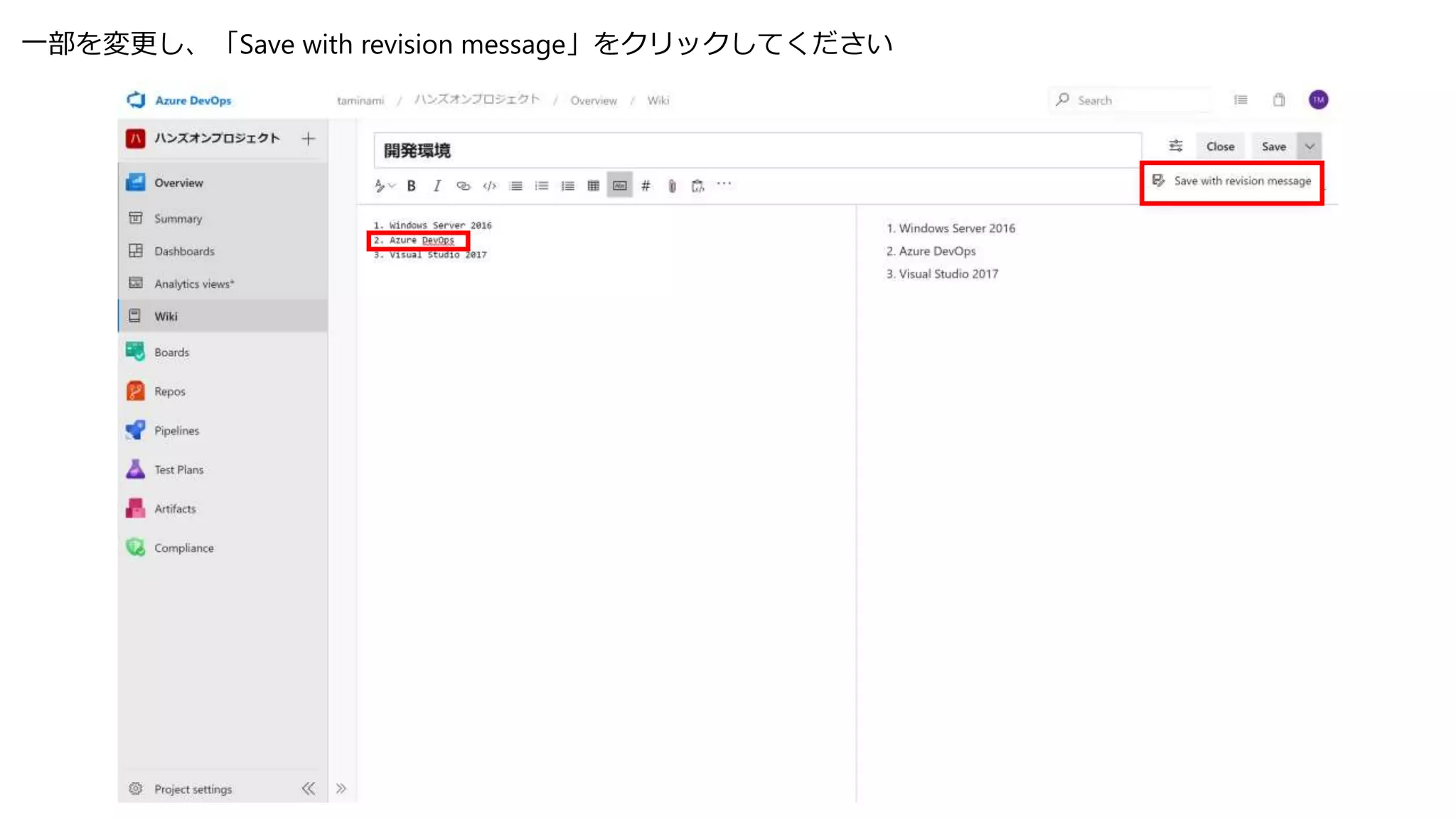Click the ハンズオンプロジェクト project name in sidebar
The width and height of the screenshot is (1456, 819).
[217, 138]
